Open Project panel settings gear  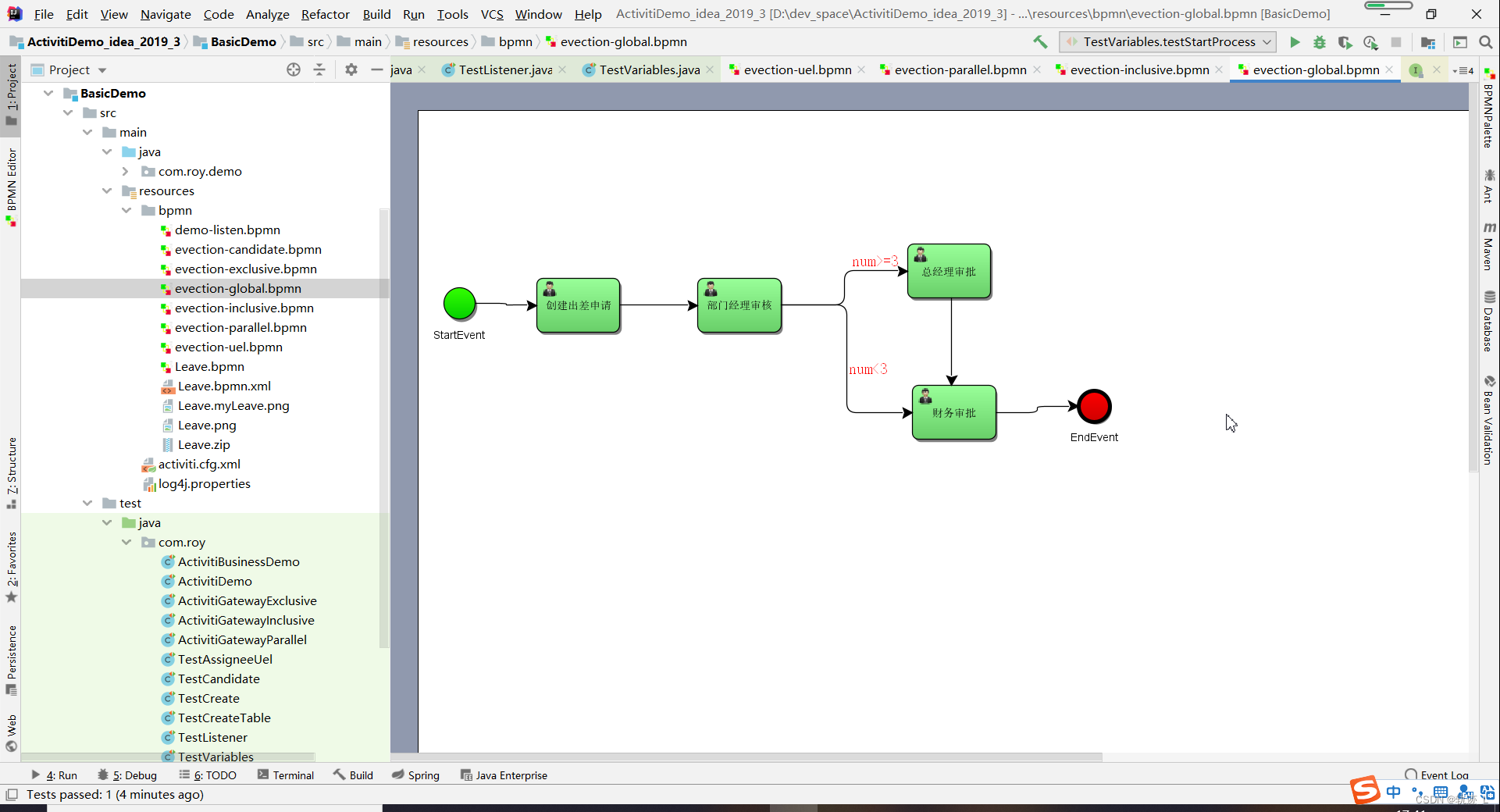click(351, 69)
